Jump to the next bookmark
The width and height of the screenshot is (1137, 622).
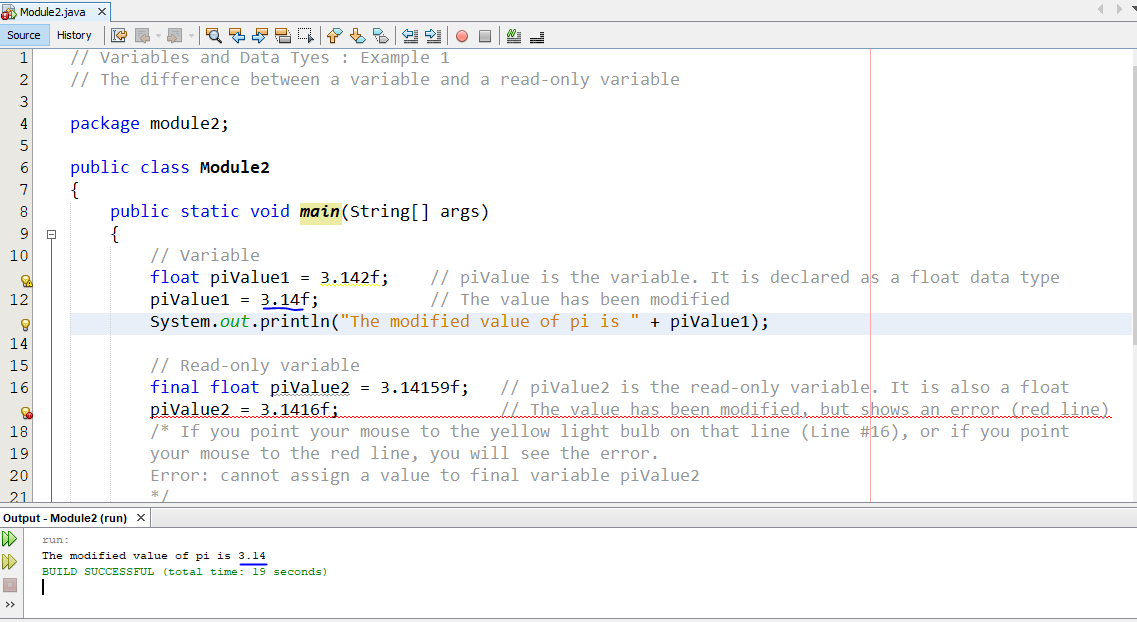(357, 36)
